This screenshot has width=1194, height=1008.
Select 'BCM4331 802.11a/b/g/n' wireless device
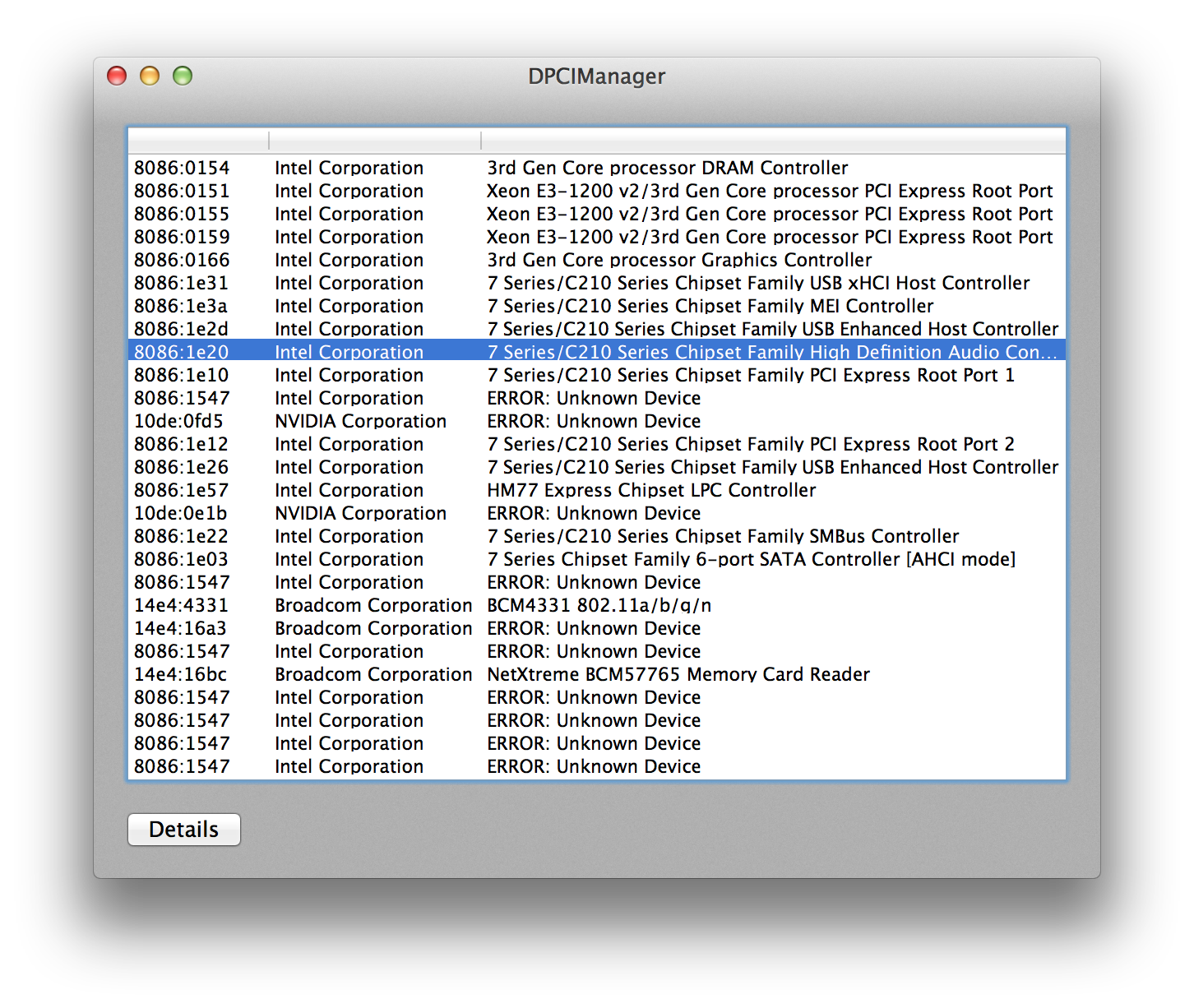coord(599,605)
